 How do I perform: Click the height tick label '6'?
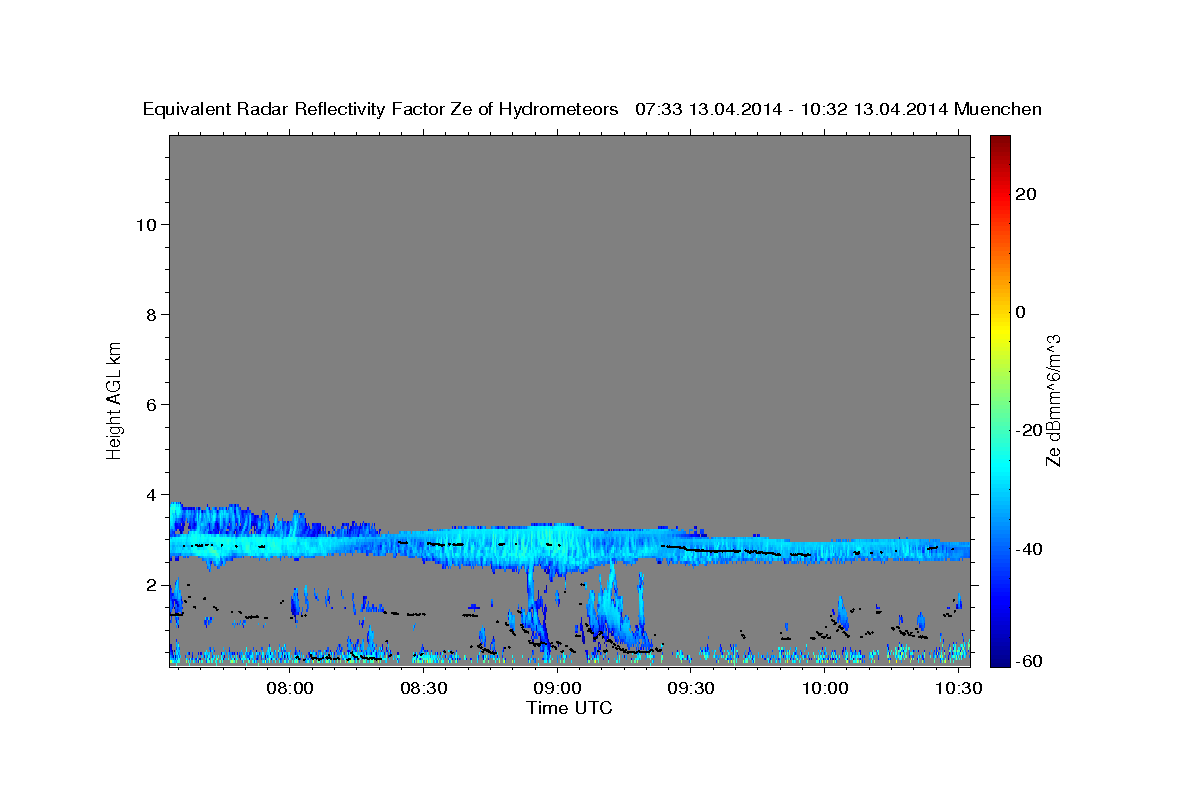[x=152, y=404]
